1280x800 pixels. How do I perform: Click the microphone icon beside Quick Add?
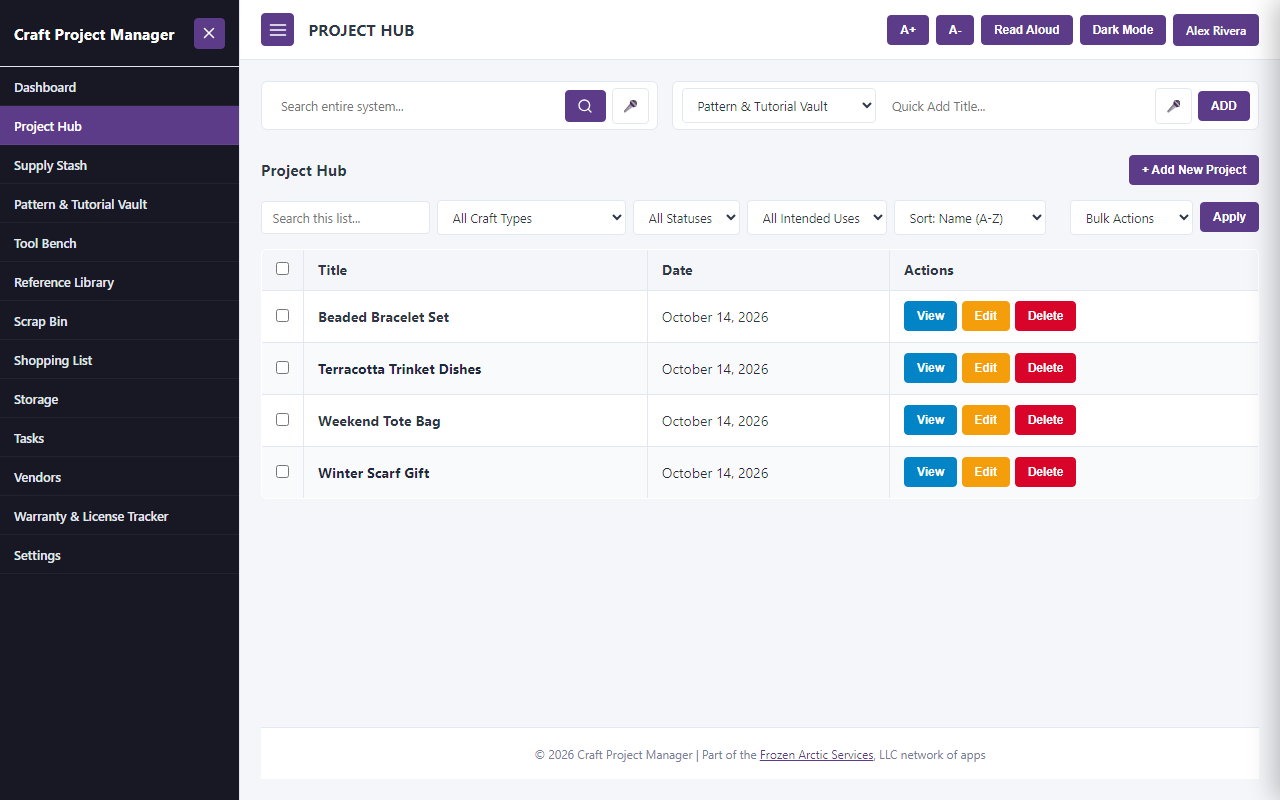(1173, 106)
